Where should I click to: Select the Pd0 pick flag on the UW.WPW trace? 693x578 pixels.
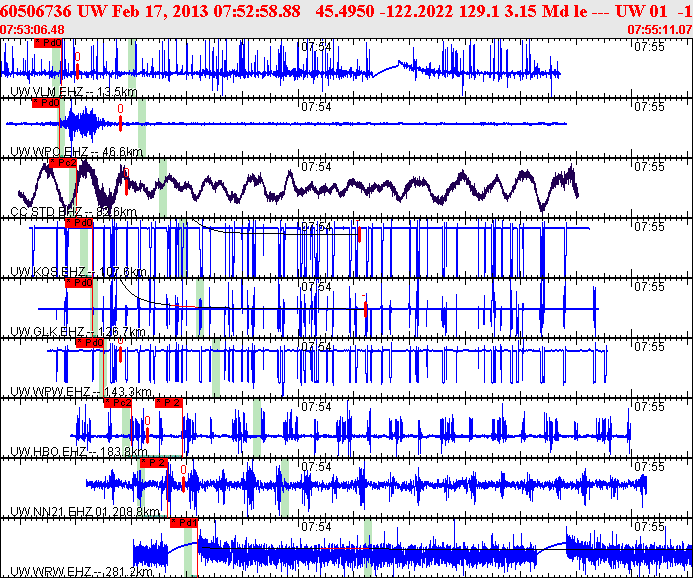[90, 343]
